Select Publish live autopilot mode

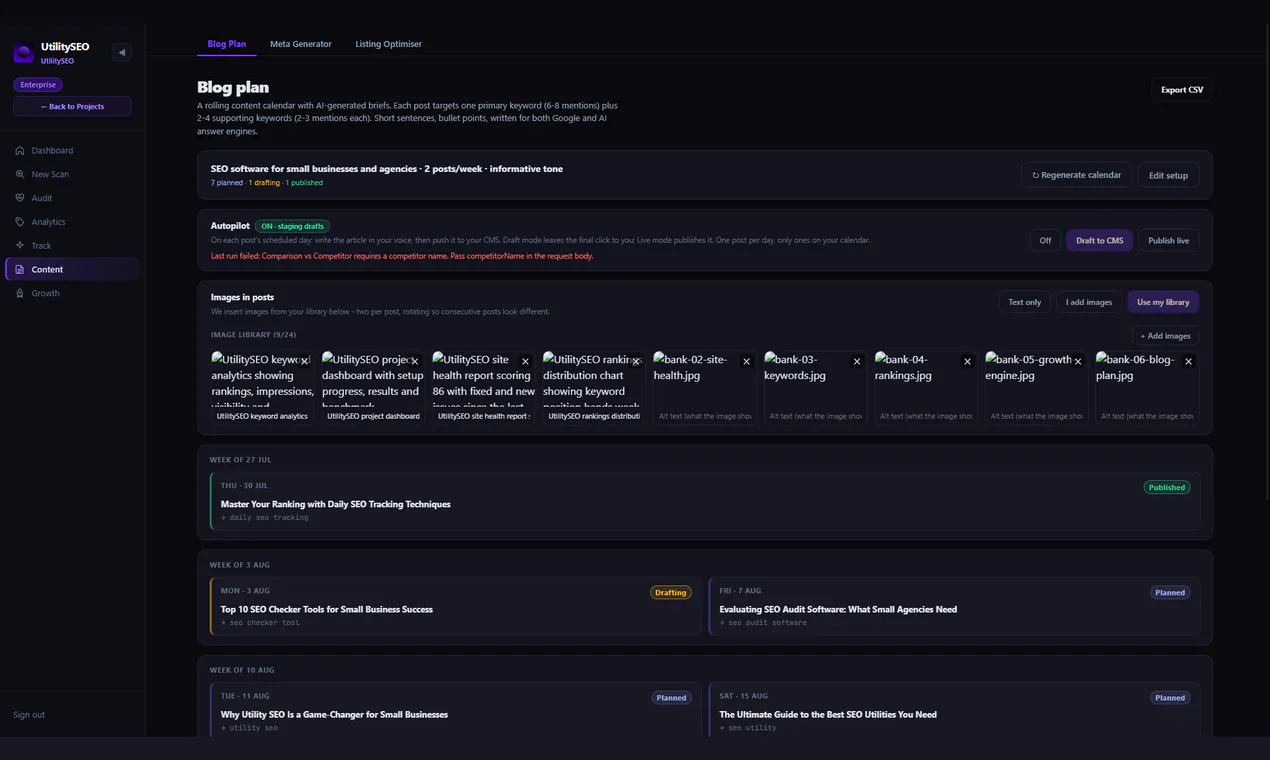[1168, 241]
